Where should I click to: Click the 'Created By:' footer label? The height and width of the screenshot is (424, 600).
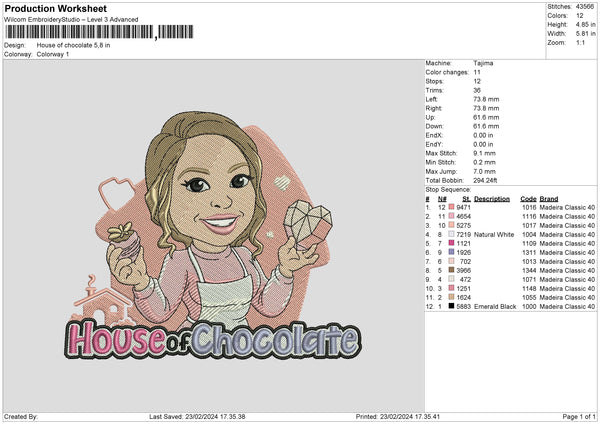coord(21,416)
